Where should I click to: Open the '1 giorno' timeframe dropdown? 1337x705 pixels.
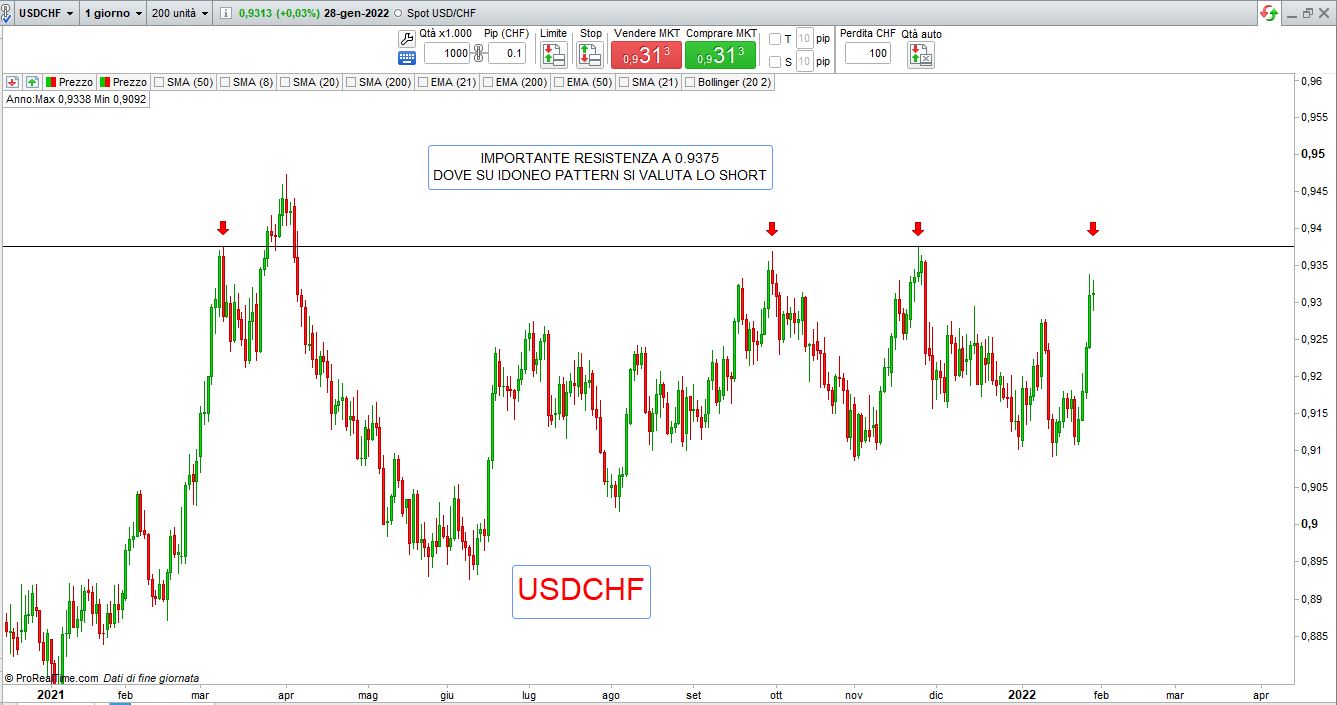click(111, 13)
